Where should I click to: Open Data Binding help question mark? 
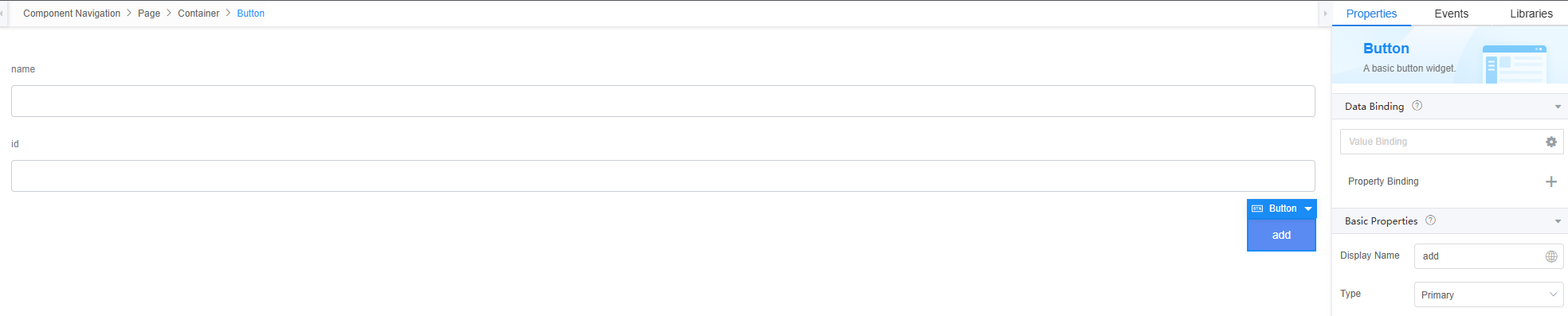coord(1417,106)
